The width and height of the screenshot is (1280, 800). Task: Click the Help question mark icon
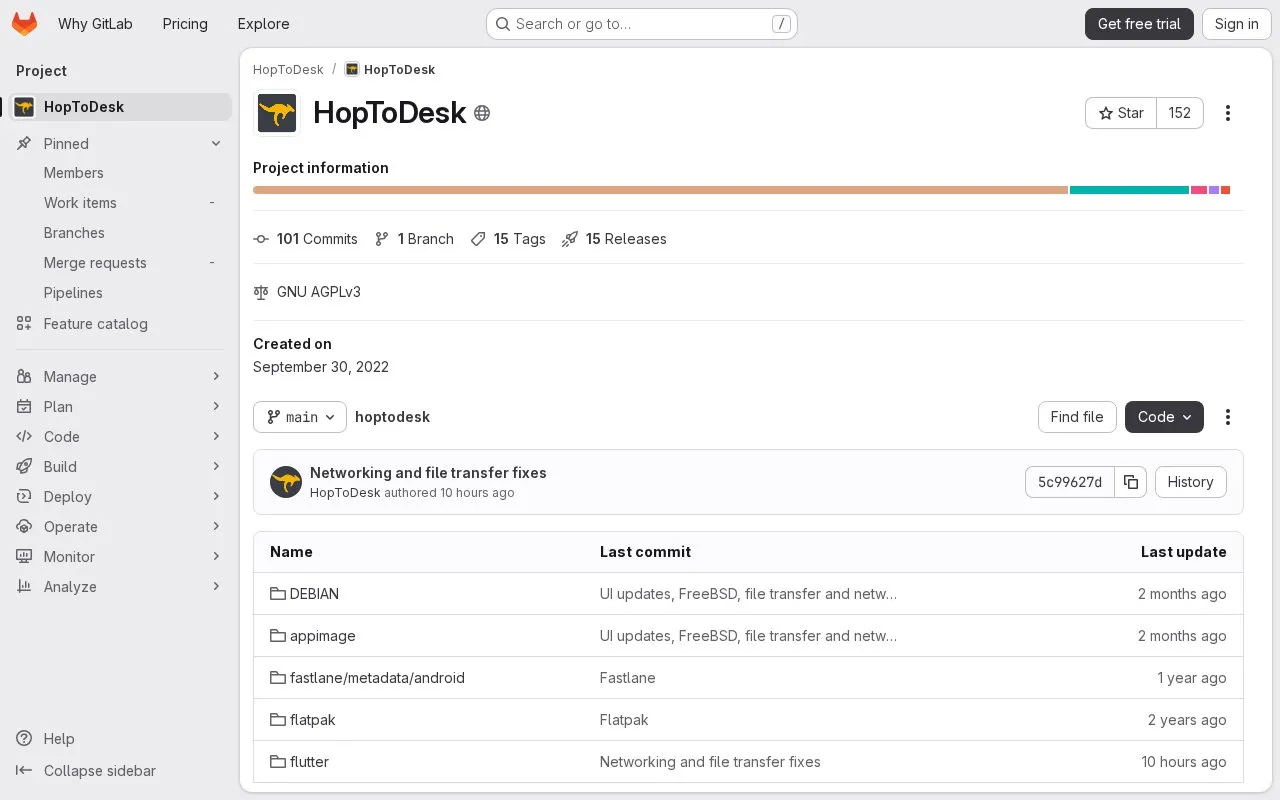pyautogui.click(x=24, y=739)
